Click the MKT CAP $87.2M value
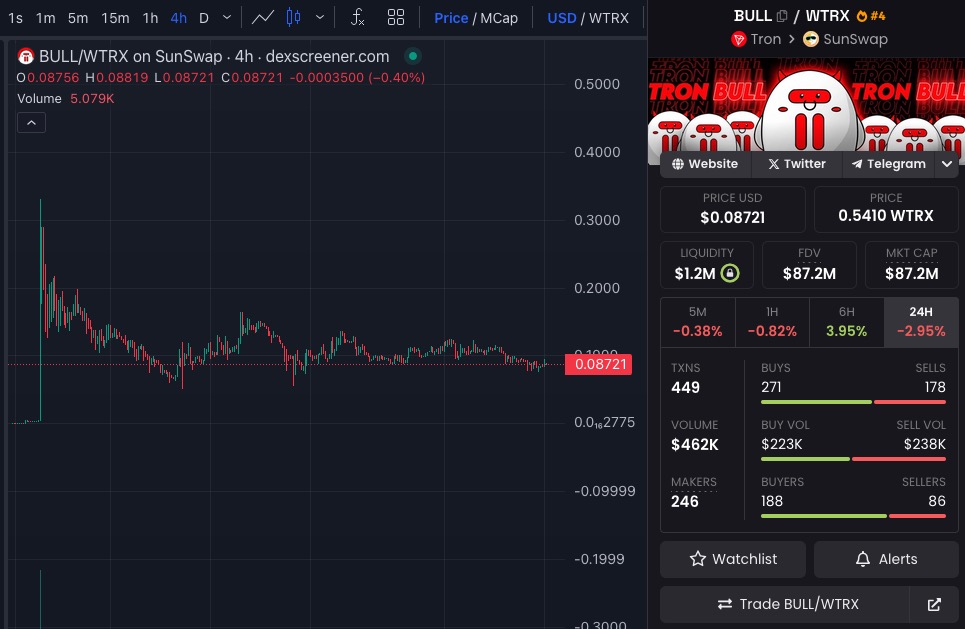 tap(911, 274)
